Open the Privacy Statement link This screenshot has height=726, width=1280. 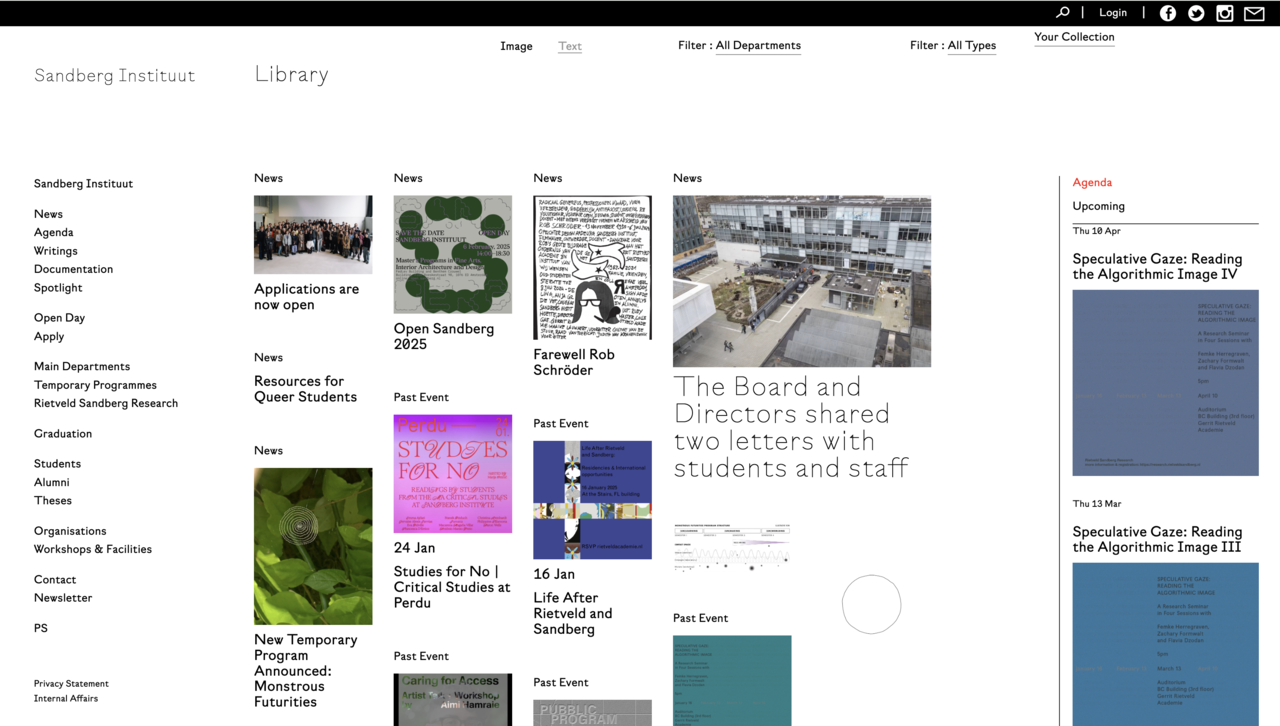tap(71, 684)
